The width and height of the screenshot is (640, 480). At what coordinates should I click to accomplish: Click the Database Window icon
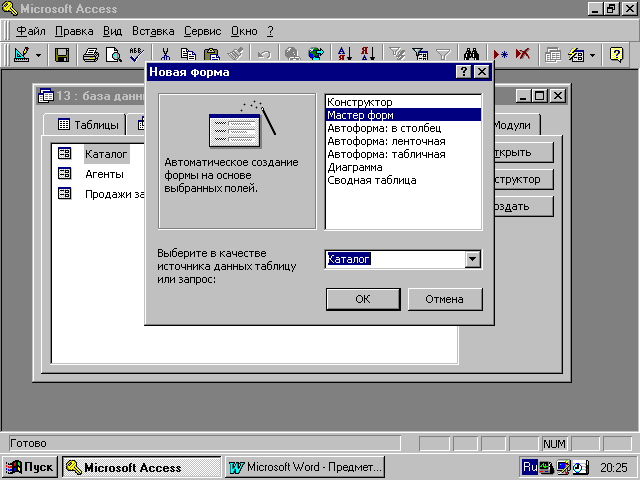[x=553, y=55]
